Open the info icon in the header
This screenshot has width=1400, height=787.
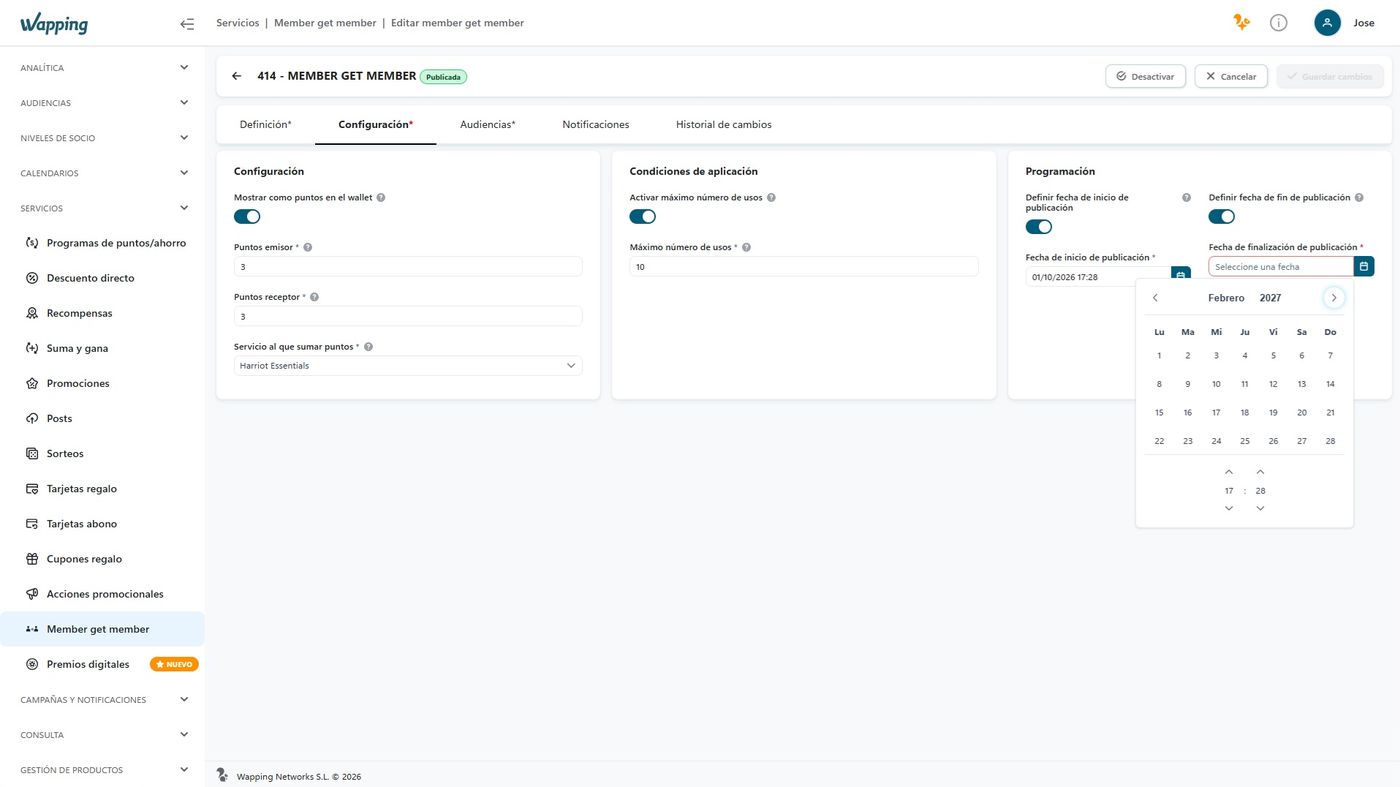pos(1278,22)
